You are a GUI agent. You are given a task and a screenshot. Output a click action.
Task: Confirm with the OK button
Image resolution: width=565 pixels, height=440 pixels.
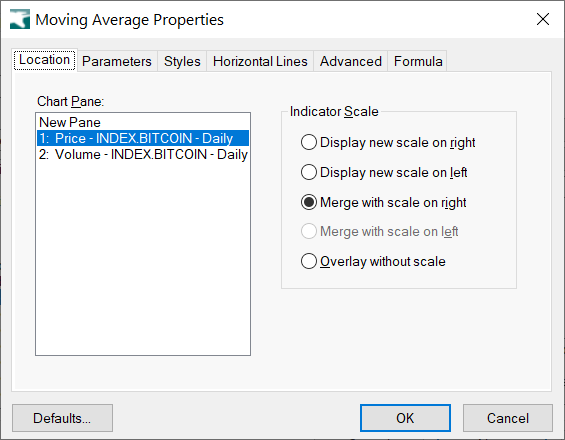[405, 418]
